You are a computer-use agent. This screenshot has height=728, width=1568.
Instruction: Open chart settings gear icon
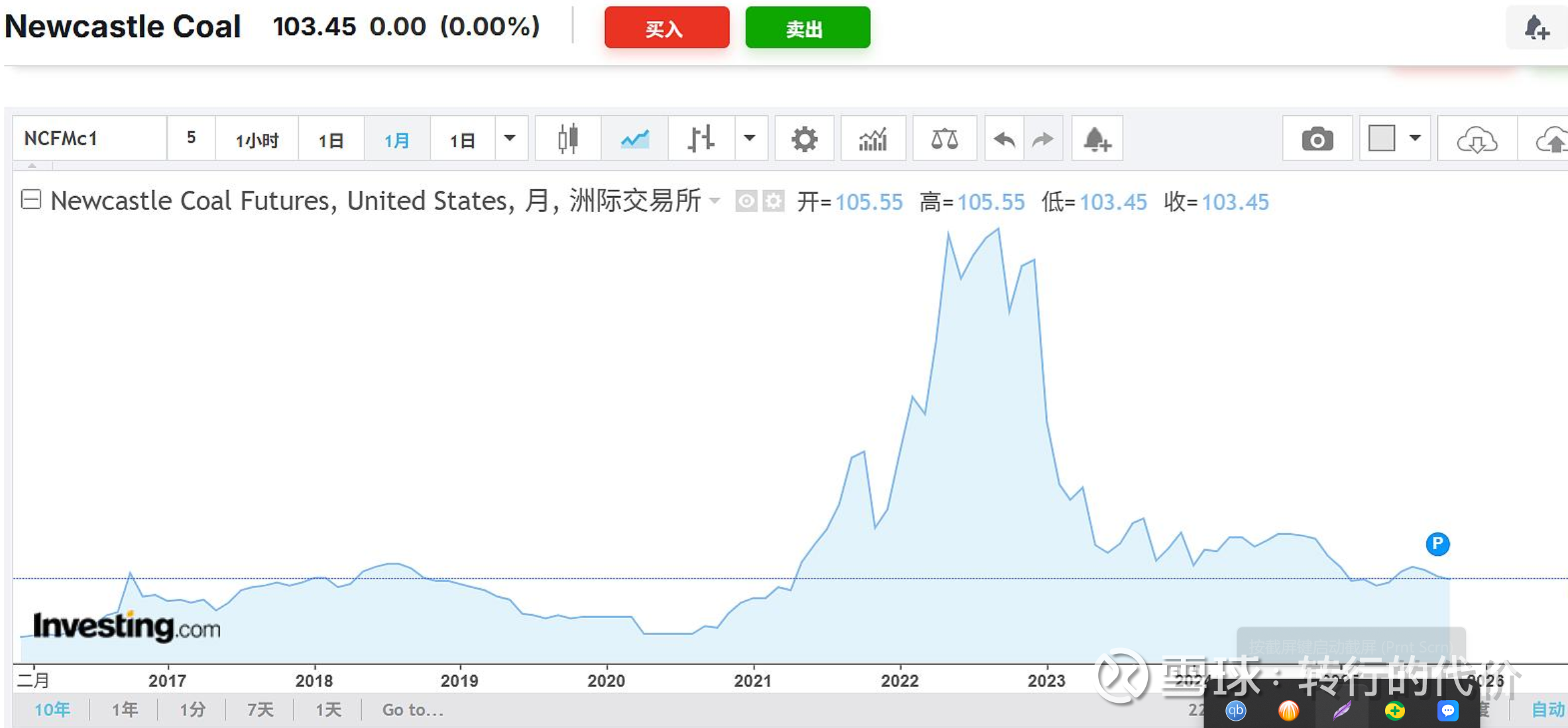pos(804,139)
